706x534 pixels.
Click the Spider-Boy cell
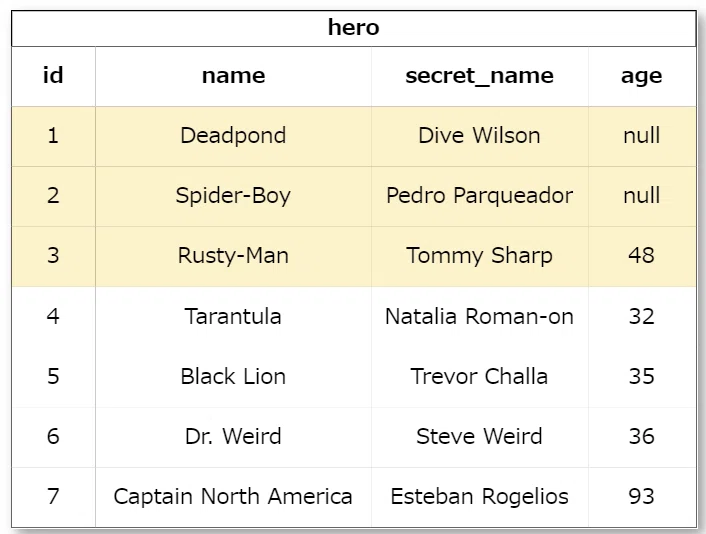tap(233, 196)
